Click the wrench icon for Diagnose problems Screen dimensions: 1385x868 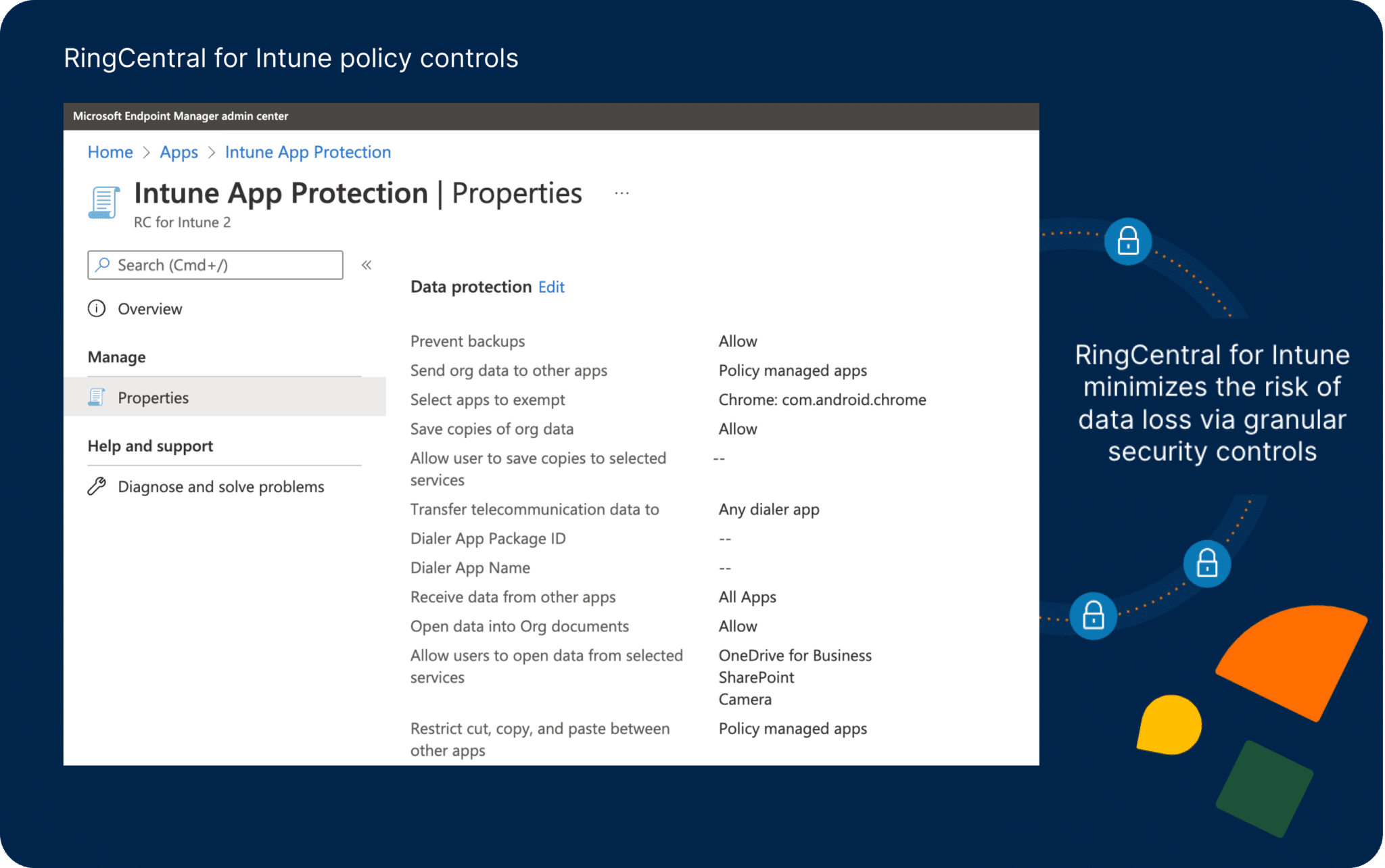(97, 487)
